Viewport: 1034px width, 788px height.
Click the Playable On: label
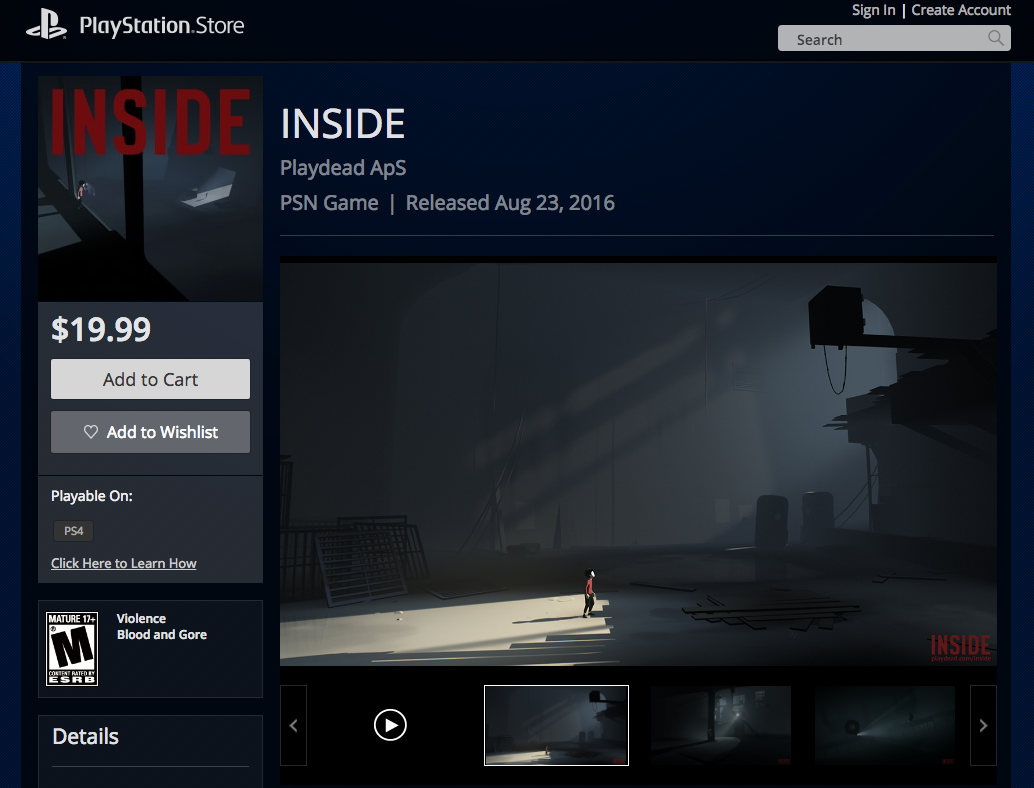click(92, 496)
